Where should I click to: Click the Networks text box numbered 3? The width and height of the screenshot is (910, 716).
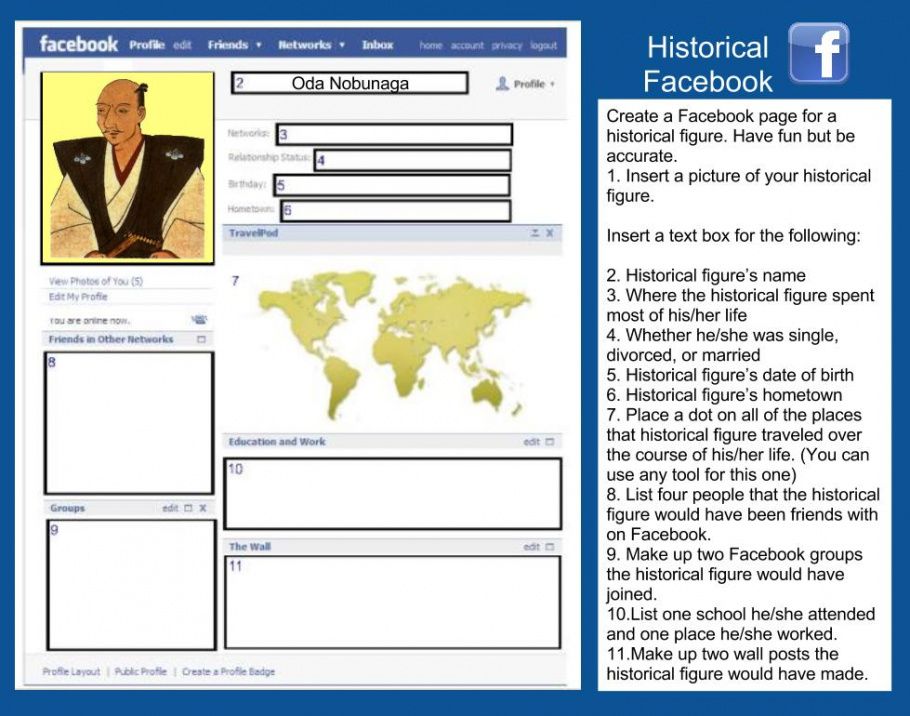pyautogui.click(x=394, y=134)
